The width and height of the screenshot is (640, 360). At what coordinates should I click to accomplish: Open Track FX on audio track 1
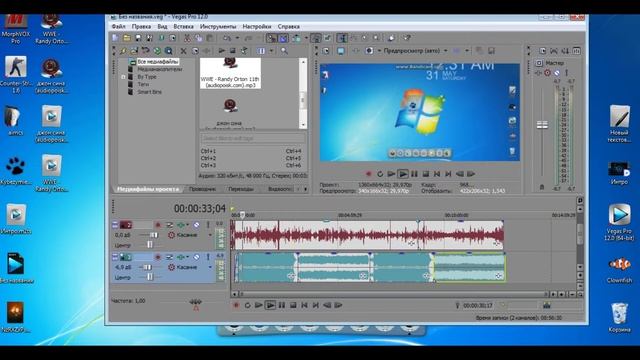(x=181, y=224)
